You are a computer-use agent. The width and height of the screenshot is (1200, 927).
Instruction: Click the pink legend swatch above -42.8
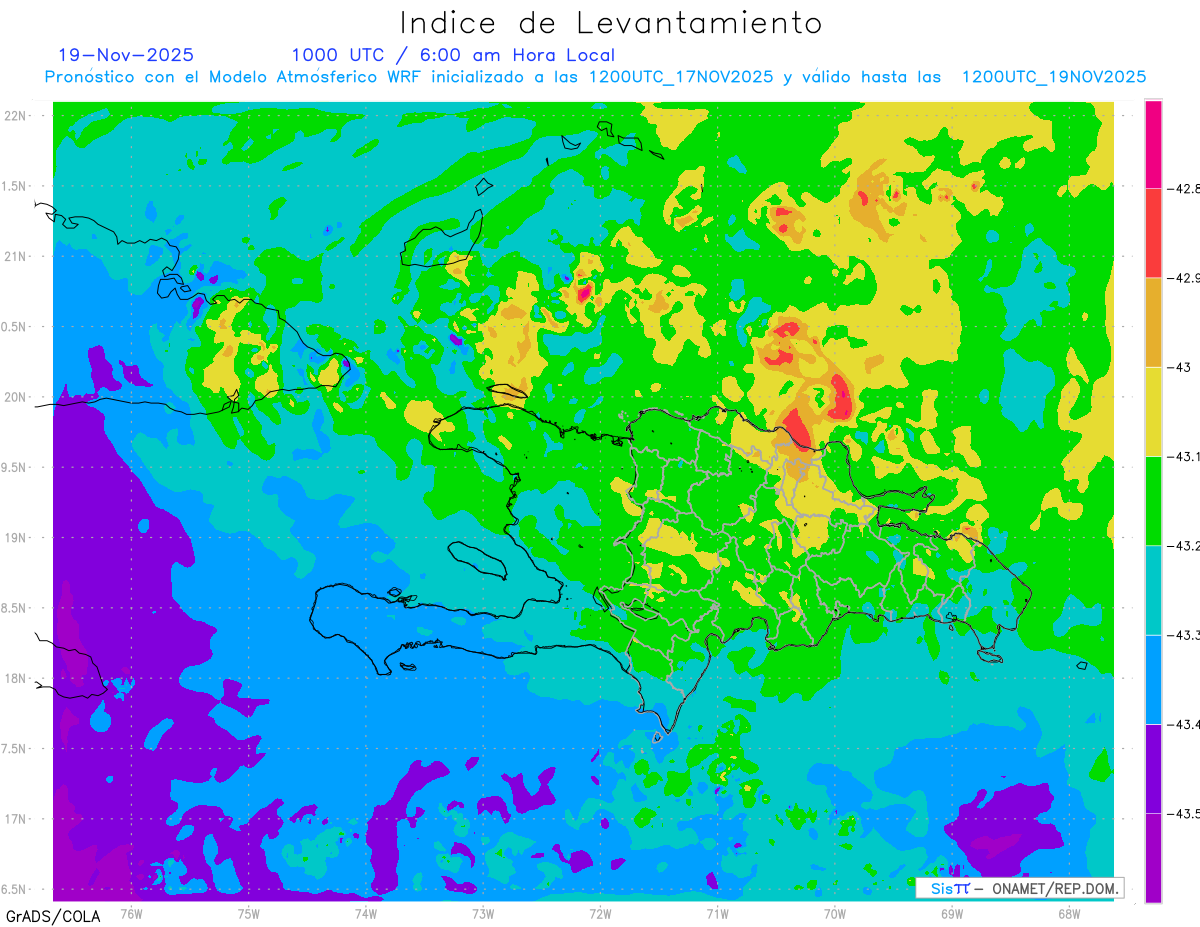[1153, 144]
